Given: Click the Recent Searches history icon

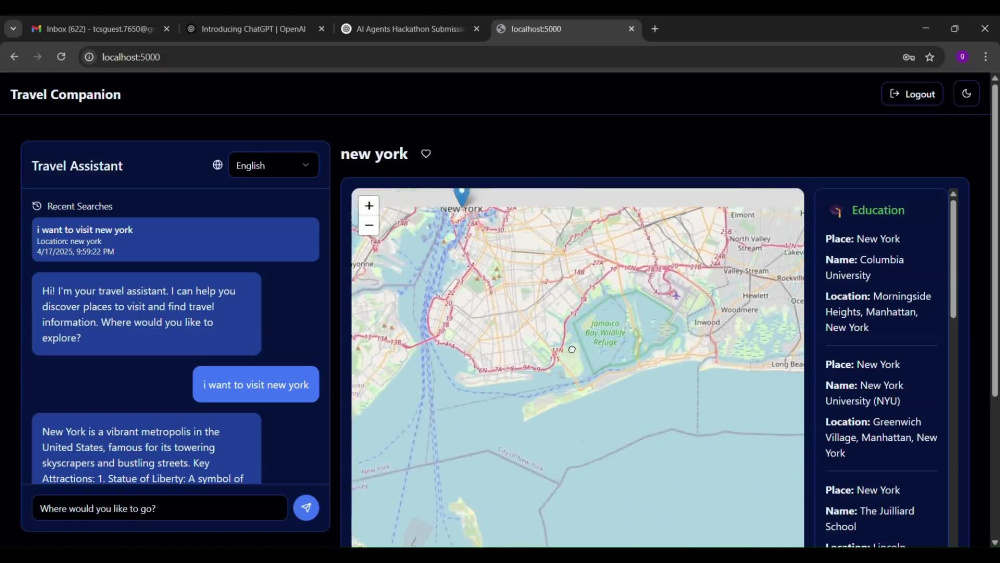Looking at the screenshot, I should 37,206.
